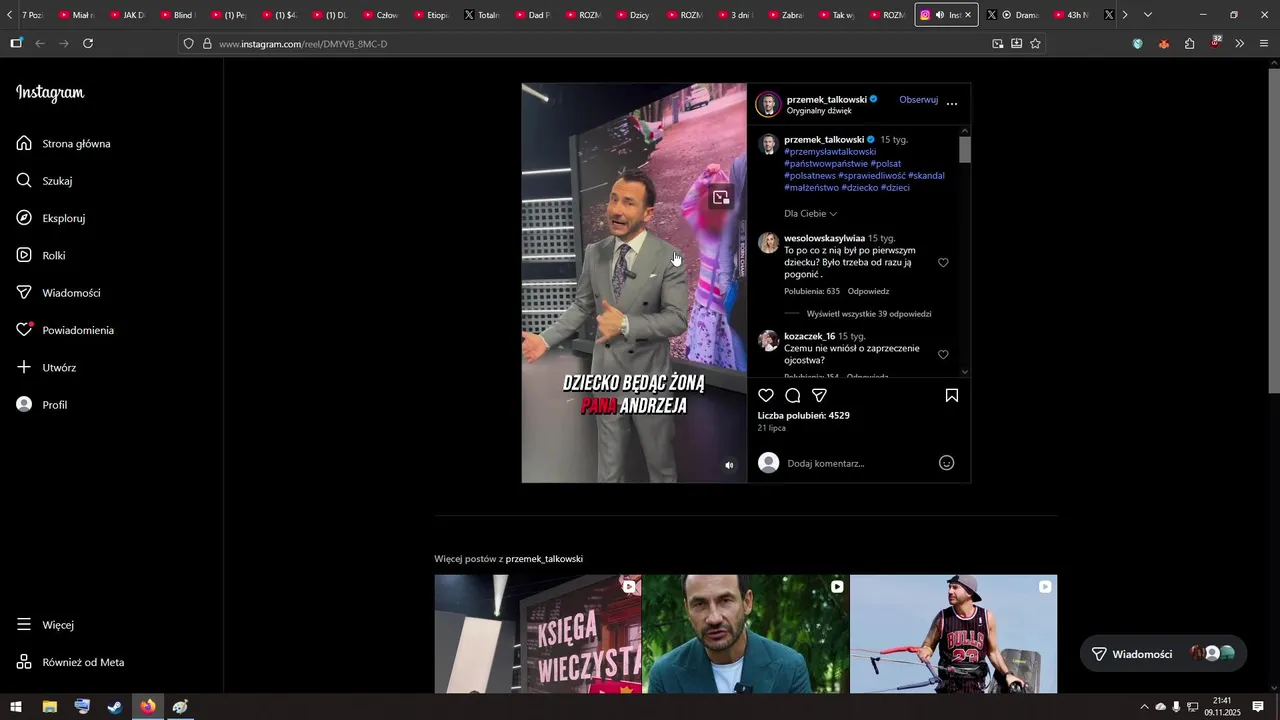Bookmark the page with the star icon
This screenshot has width=1280, height=720.
tap(1035, 44)
